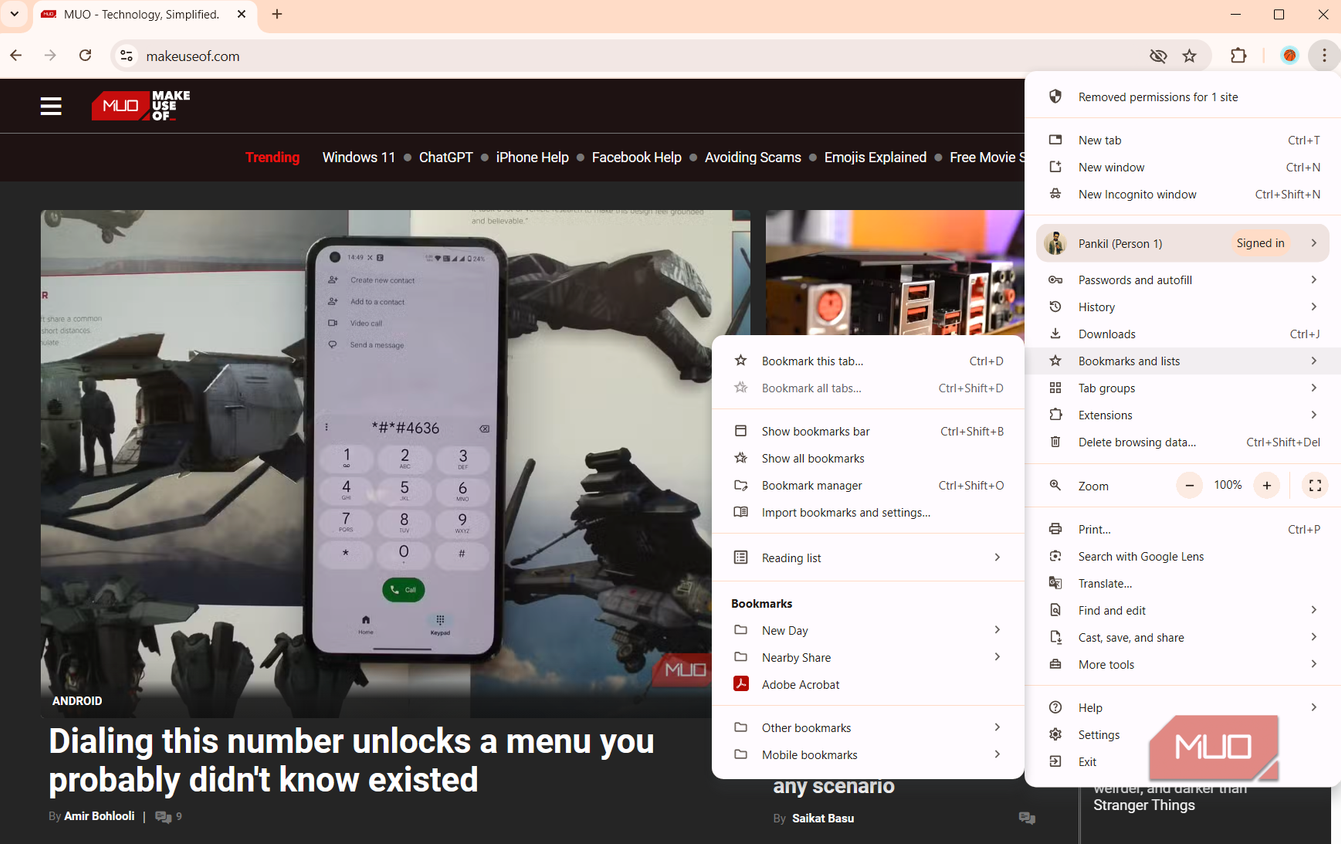Open the MUO hamburger menu

coord(51,106)
